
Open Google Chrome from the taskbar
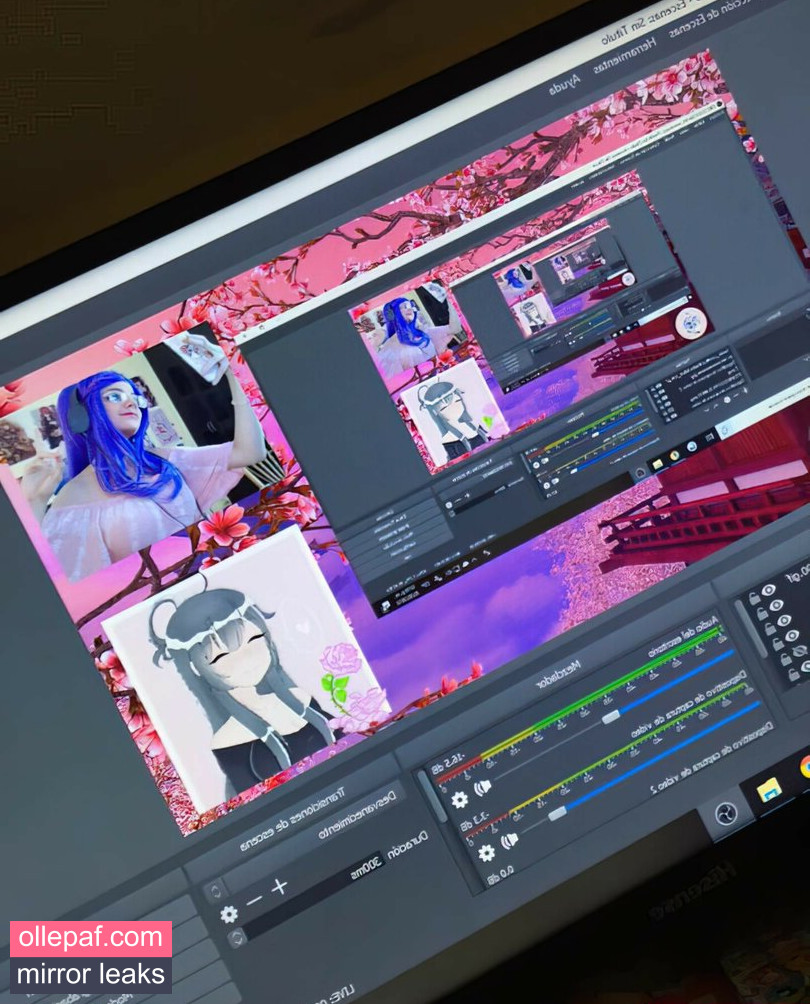[x=804, y=767]
